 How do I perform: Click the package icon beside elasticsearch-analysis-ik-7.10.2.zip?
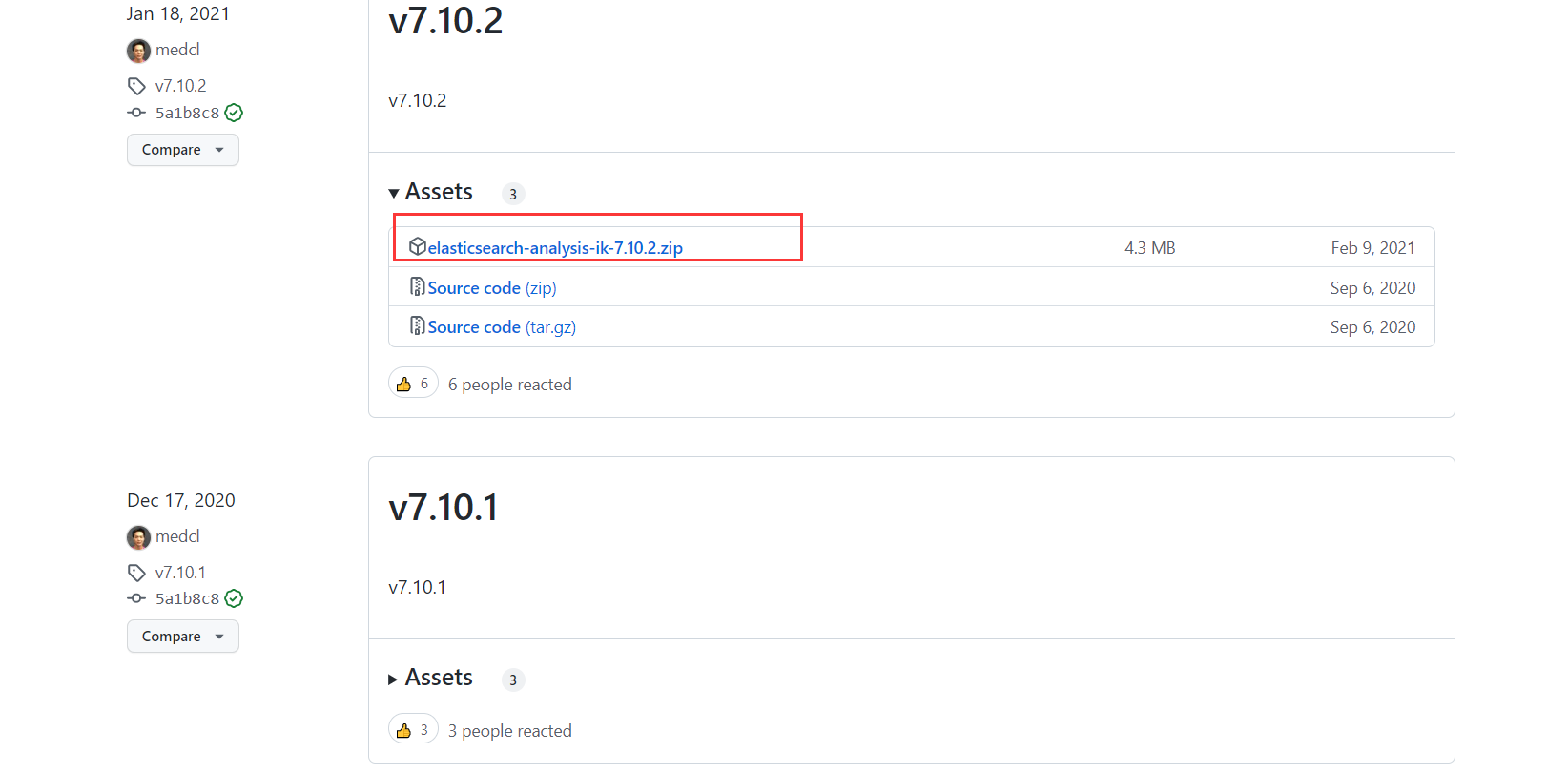[417, 247]
